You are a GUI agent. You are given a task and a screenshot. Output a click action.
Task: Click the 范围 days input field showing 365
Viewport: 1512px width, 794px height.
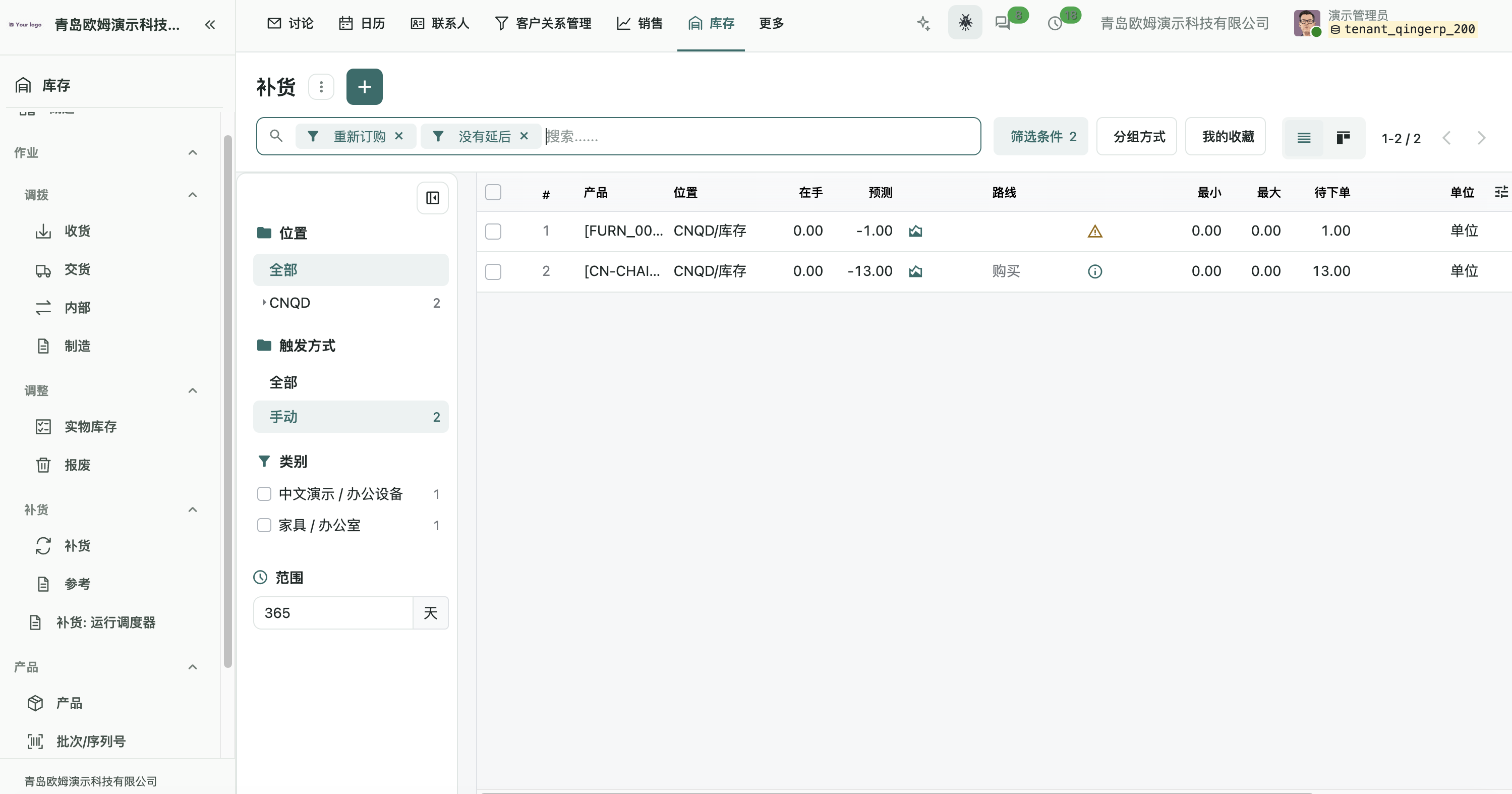coord(333,613)
